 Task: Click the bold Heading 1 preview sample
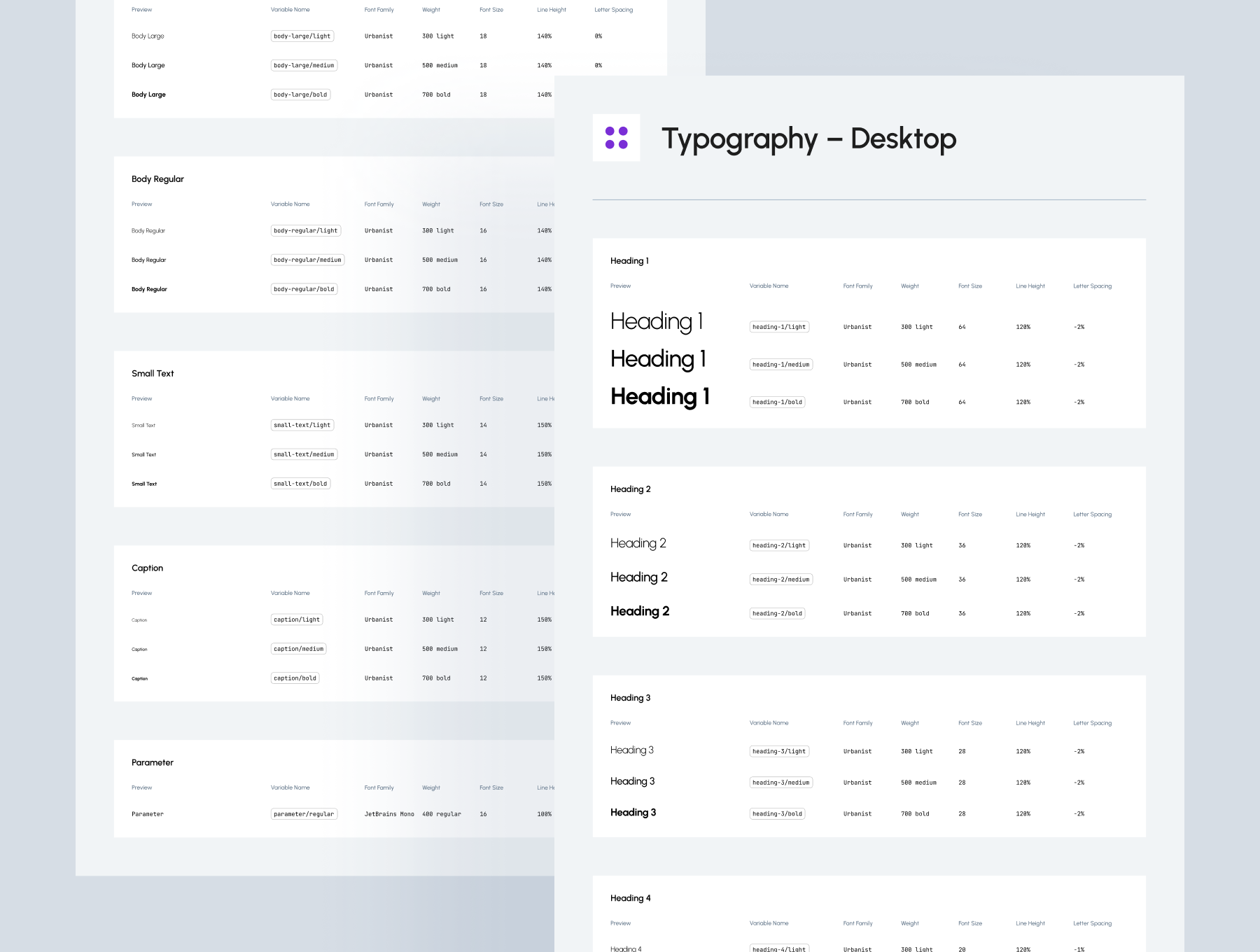click(660, 396)
